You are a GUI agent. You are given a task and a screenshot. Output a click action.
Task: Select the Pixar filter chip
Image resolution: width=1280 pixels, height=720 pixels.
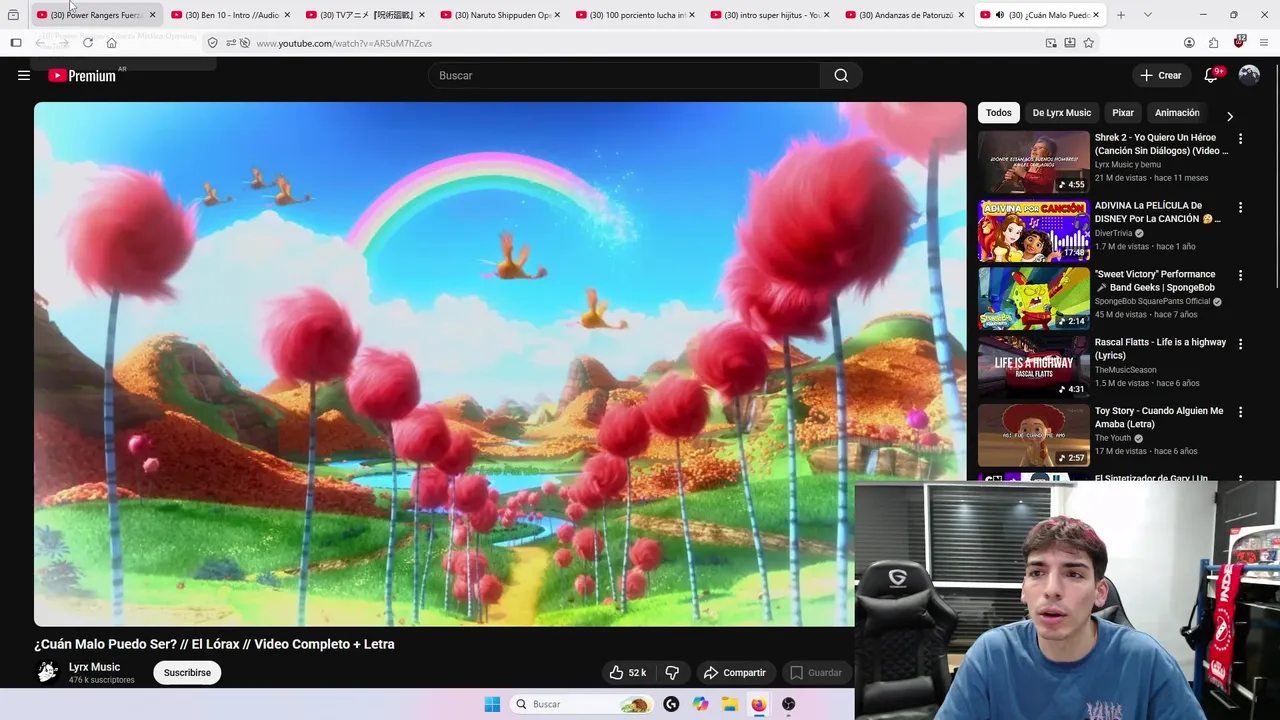pos(1123,113)
